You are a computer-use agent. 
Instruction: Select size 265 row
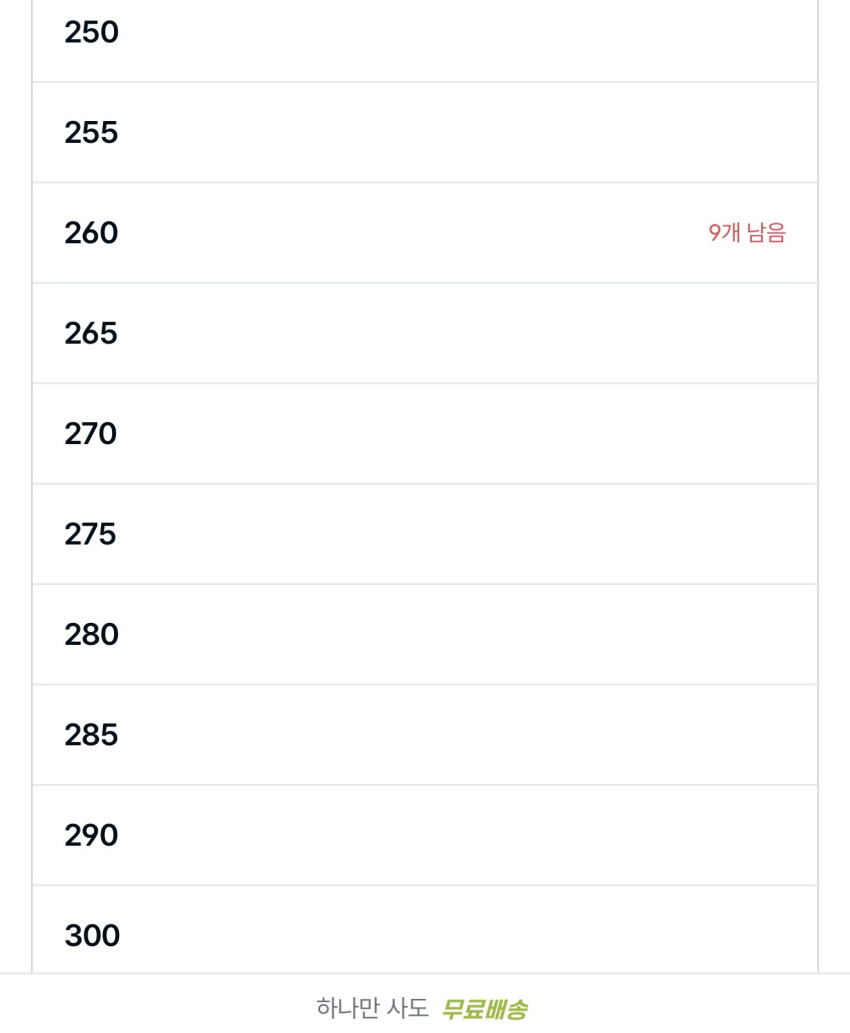coord(91,333)
